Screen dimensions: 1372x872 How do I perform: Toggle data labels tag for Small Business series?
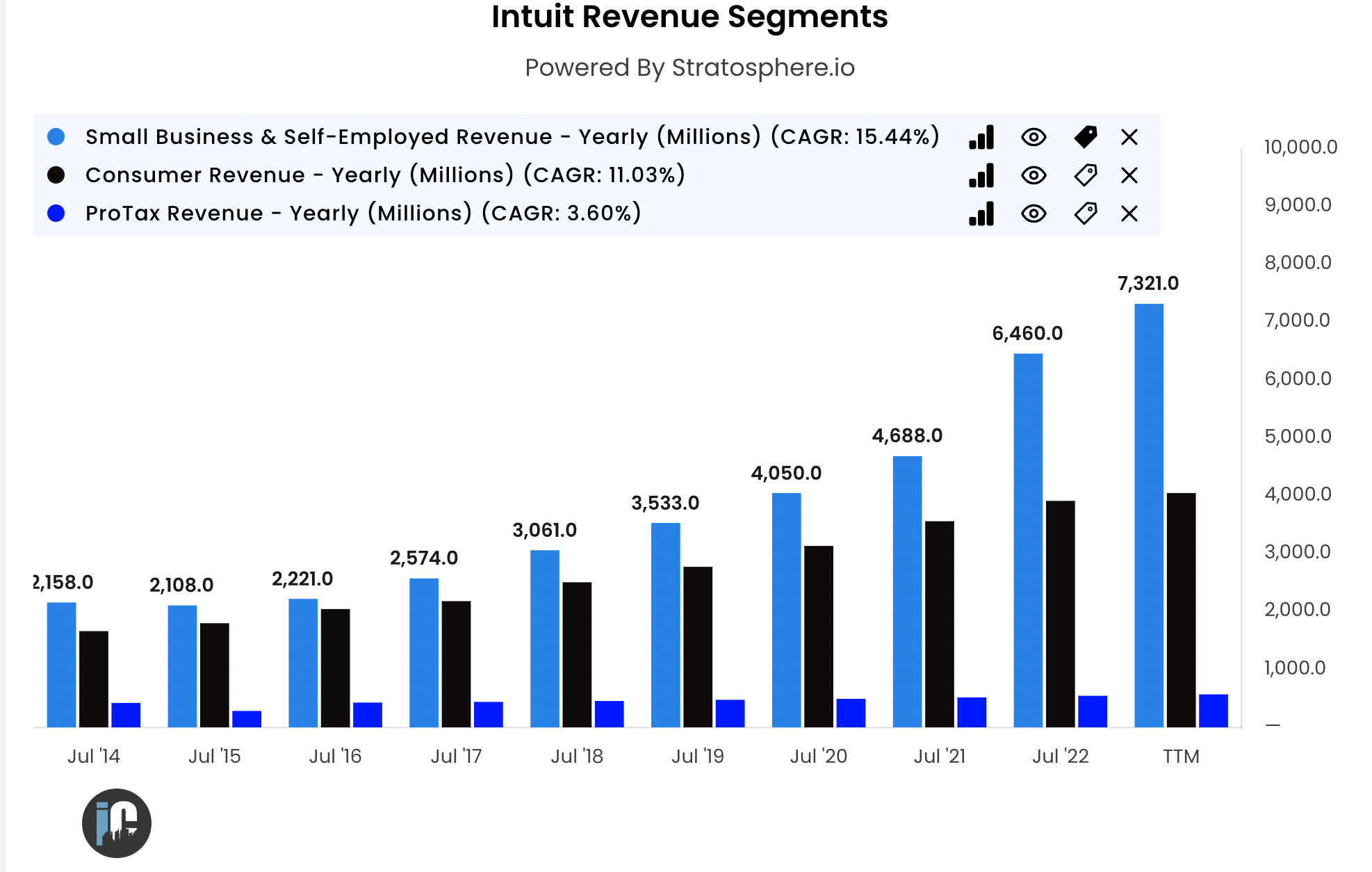click(x=1085, y=137)
